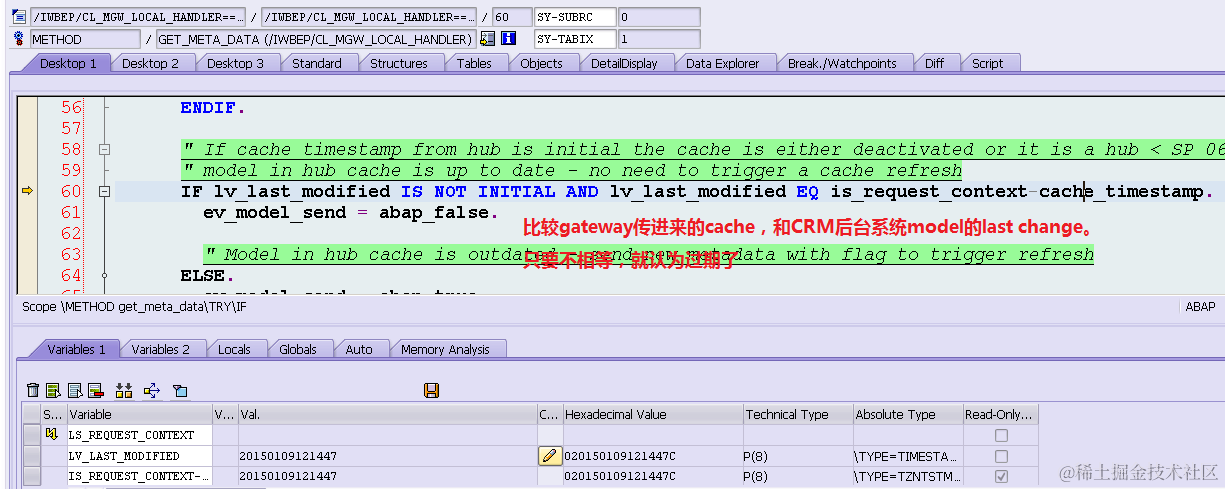The height and width of the screenshot is (489, 1225).
Task: Switch to Variables 2 tab
Action: click(x=161, y=349)
